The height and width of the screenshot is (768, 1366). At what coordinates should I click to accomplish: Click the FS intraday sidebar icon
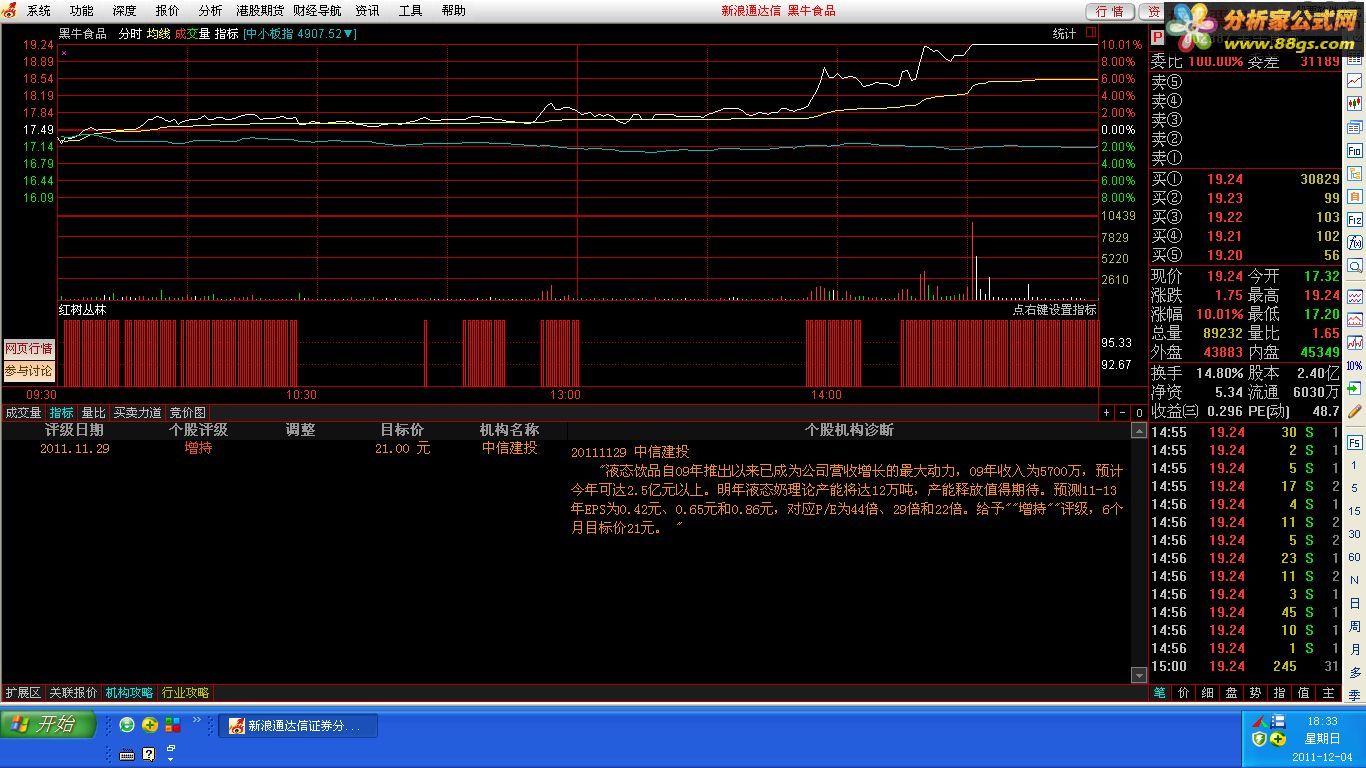(1355, 443)
